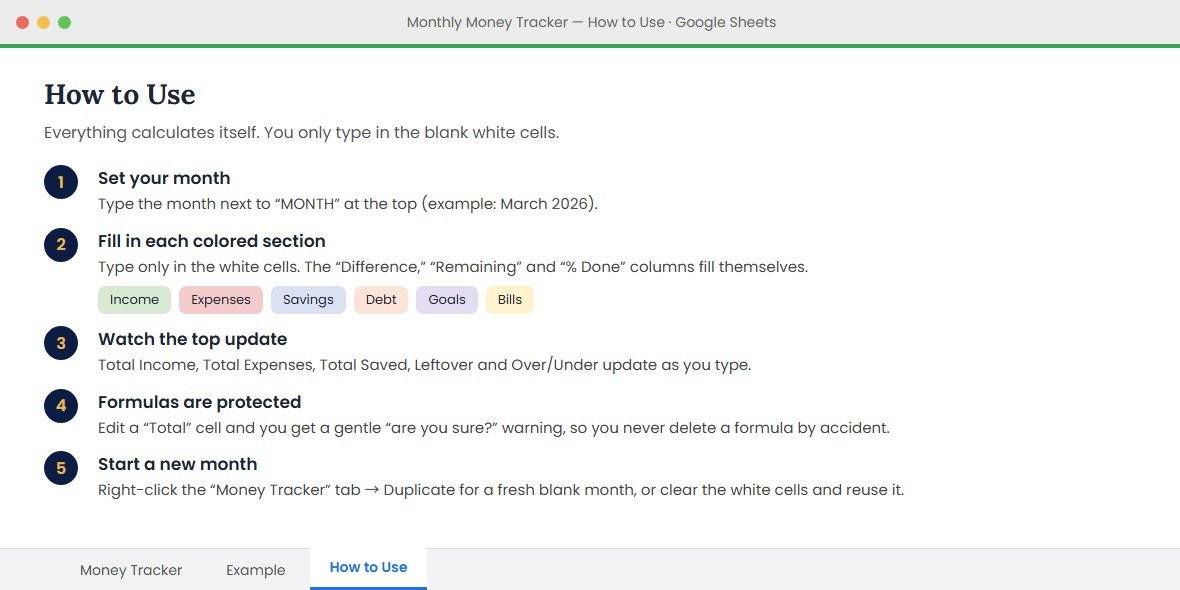Click the step 2 number badge
1180x590 pixels.
click(x=61, y=245)
